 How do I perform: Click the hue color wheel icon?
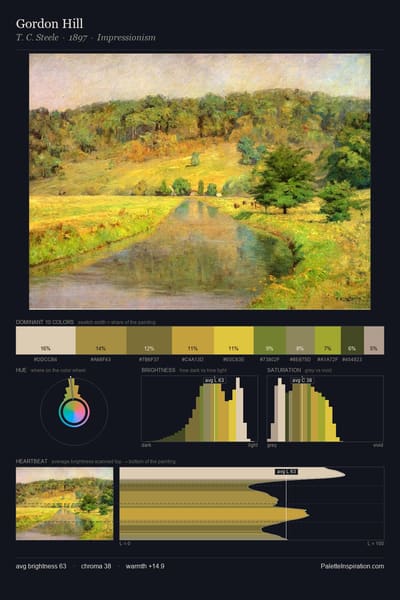tap(74, 412)
